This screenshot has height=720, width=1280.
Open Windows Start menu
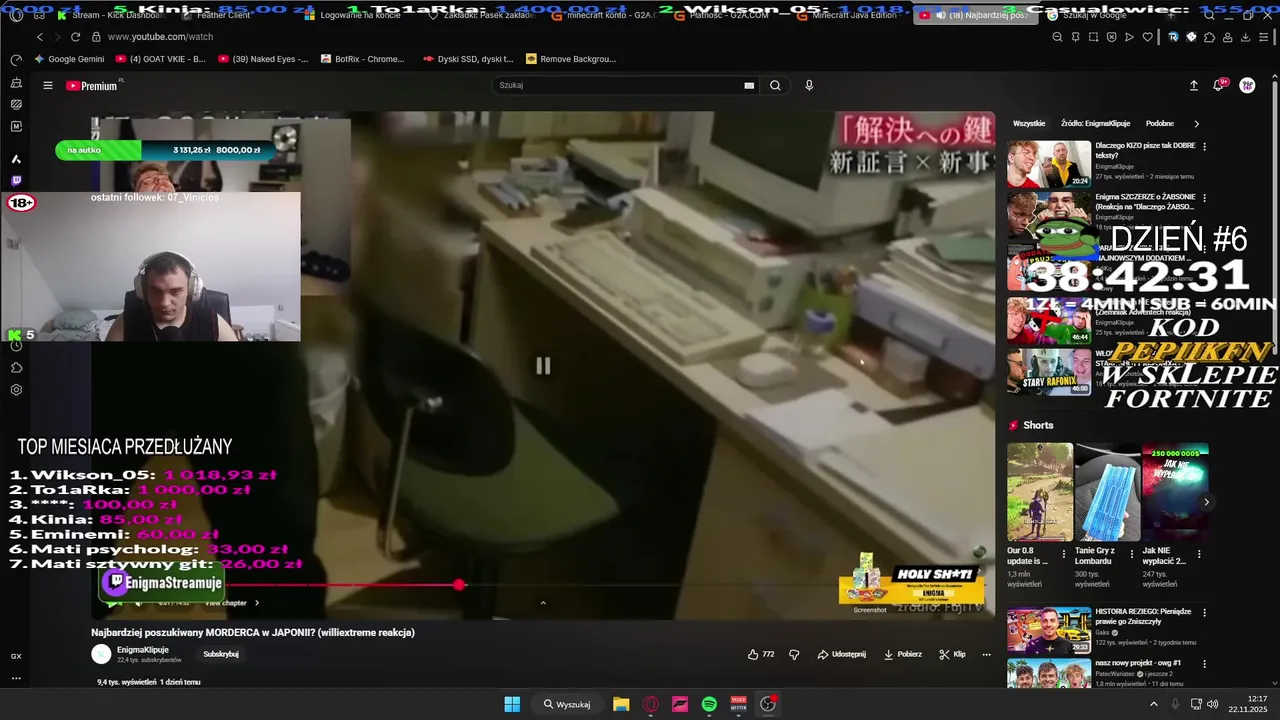click(512, 704)
